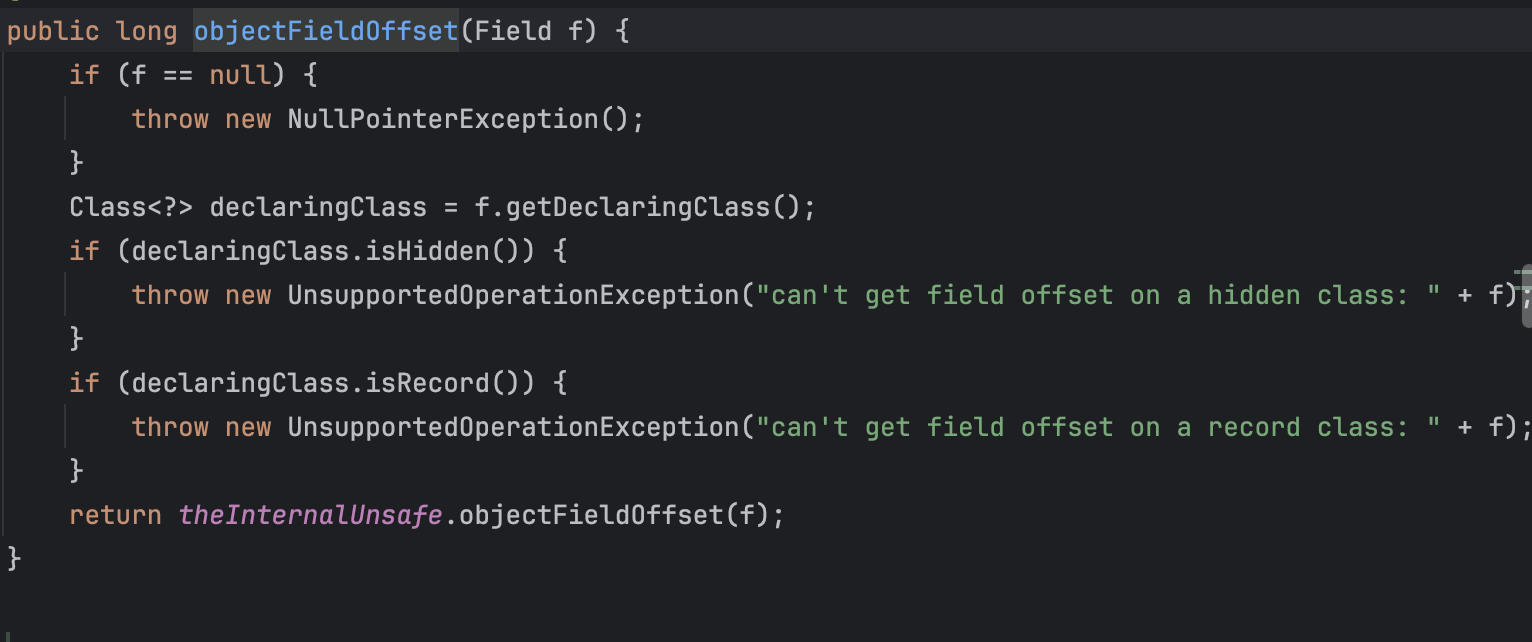Click the null keyword in the first if

click(x=240, y=75)
